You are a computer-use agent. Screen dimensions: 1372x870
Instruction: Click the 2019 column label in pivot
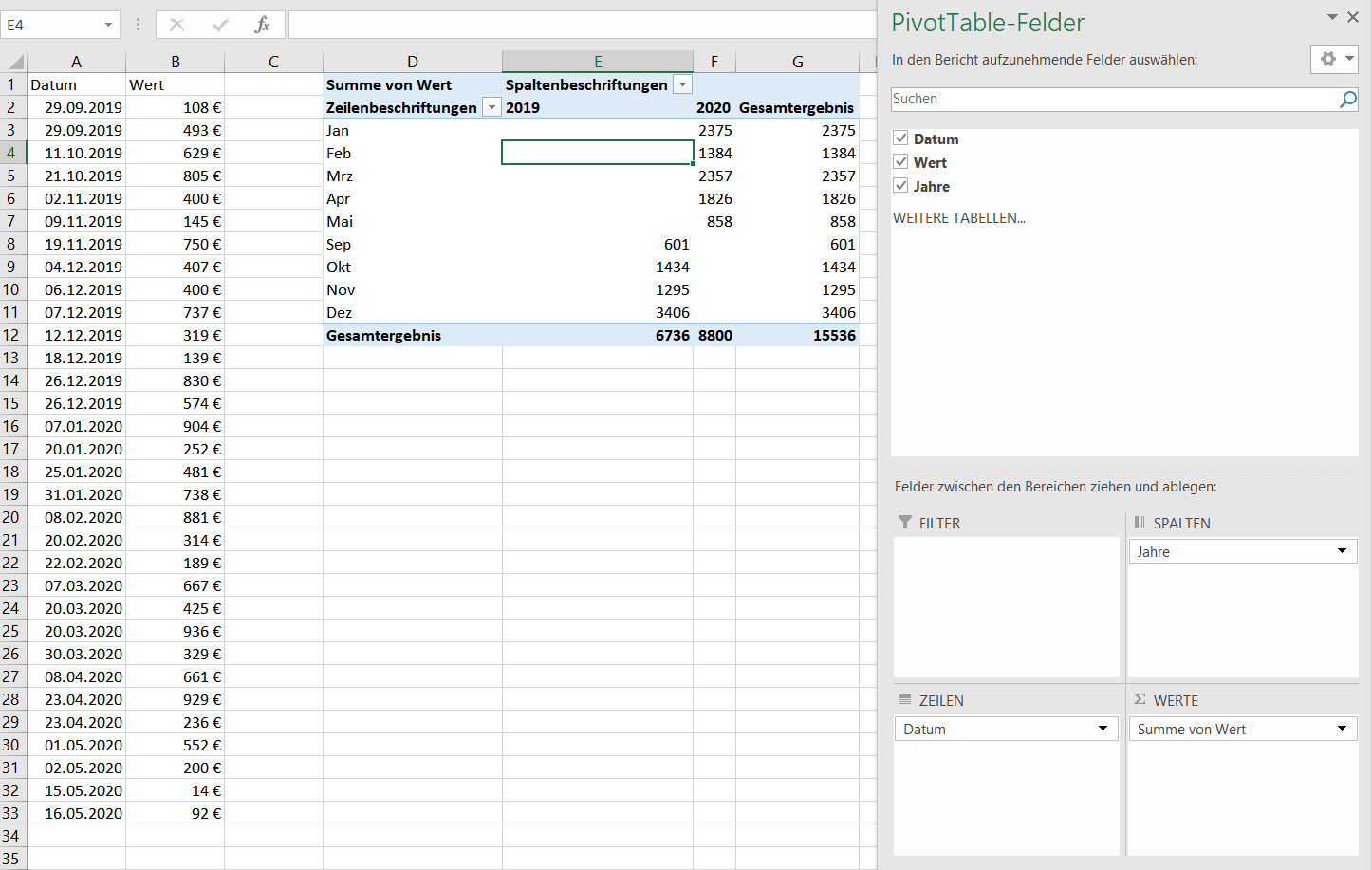(598, 107)
